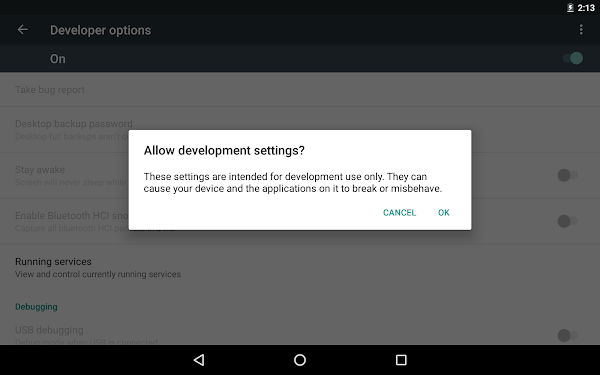Open Desktop backup password setting
This screenshot has height=375, width=600.
[300, 129]
